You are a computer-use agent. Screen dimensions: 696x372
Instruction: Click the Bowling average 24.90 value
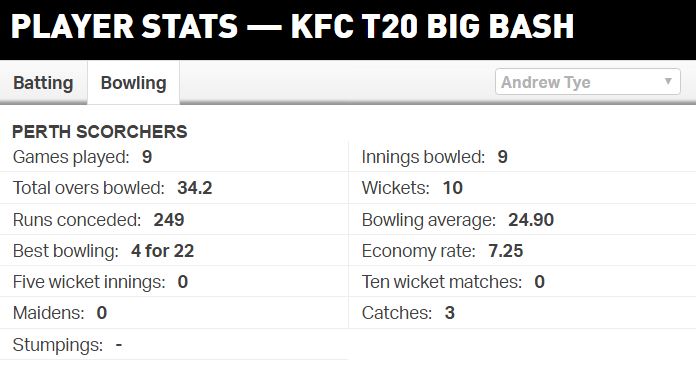[531, 220]
